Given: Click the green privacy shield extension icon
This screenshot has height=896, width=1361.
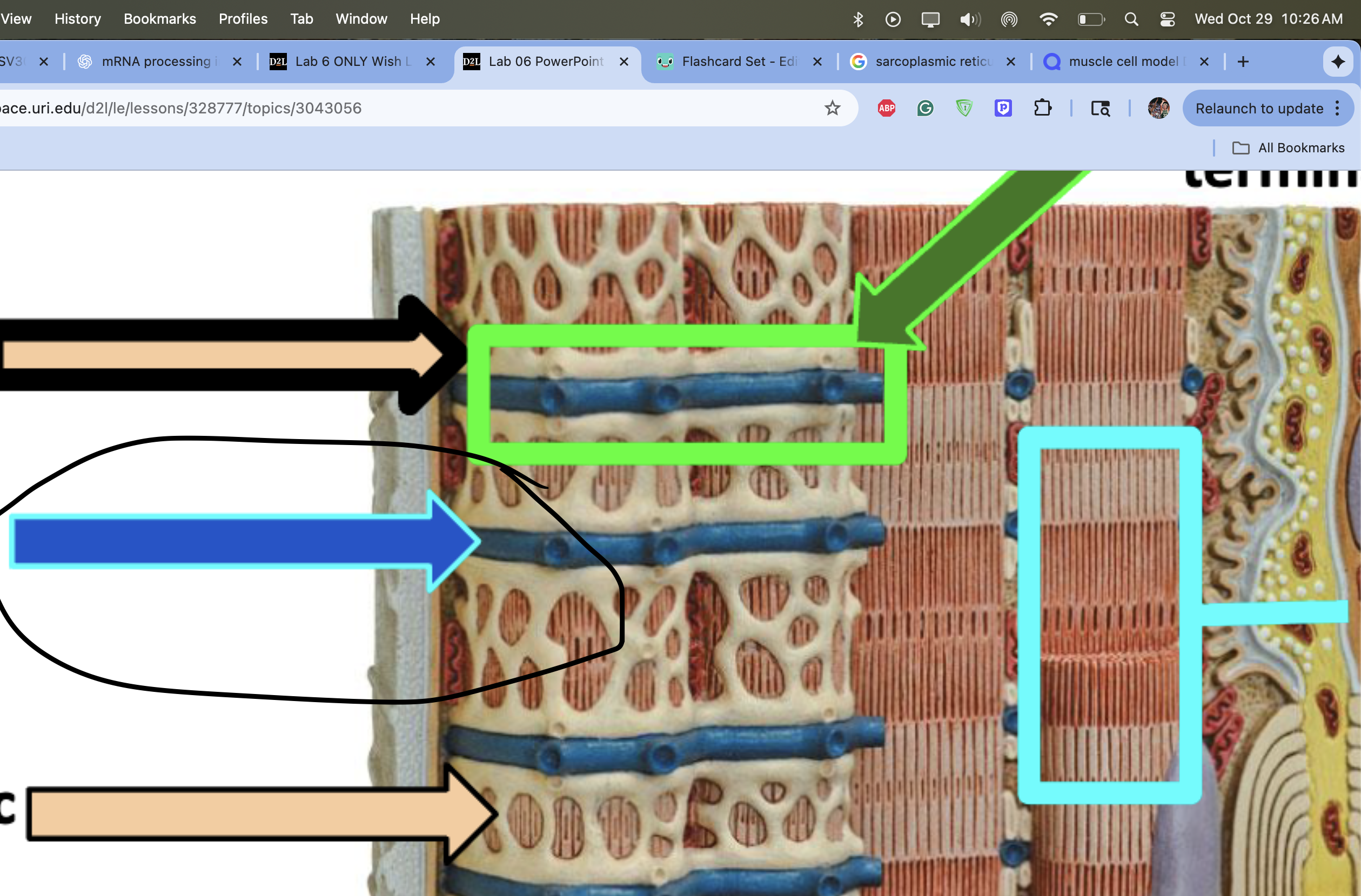Looking at the screenshot, I should coord(964,108).
